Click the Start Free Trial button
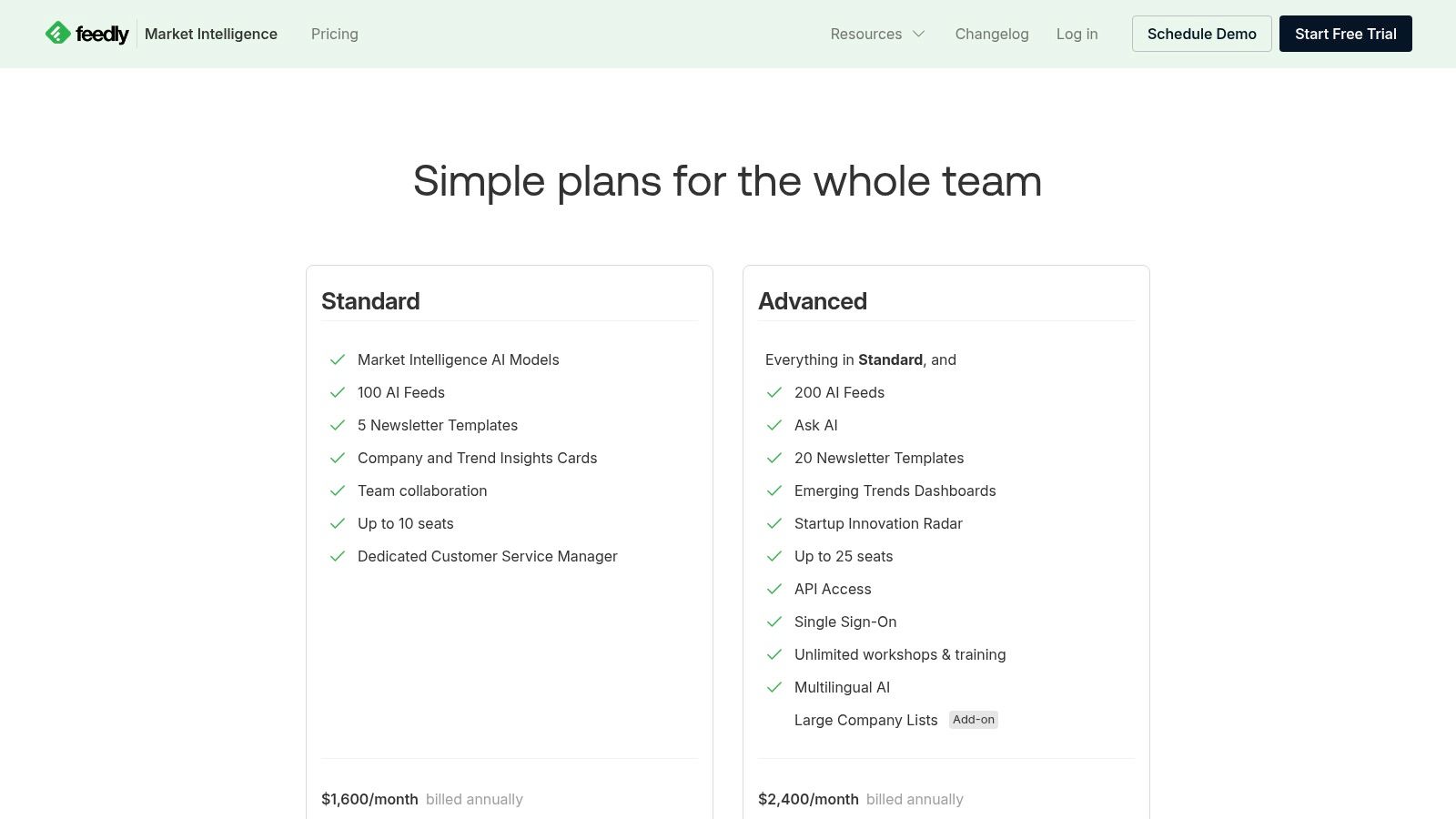Image resolution: width=1456 pixels, height=819 pixels. pyautogui.click(x=1345, y=34)
